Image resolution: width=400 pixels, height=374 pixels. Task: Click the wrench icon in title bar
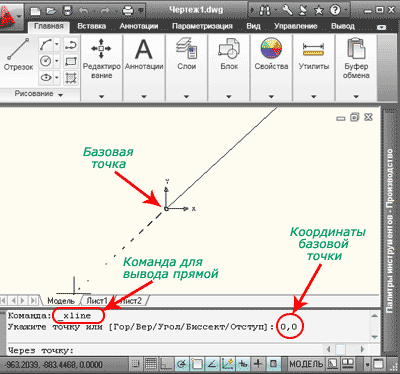287,10
